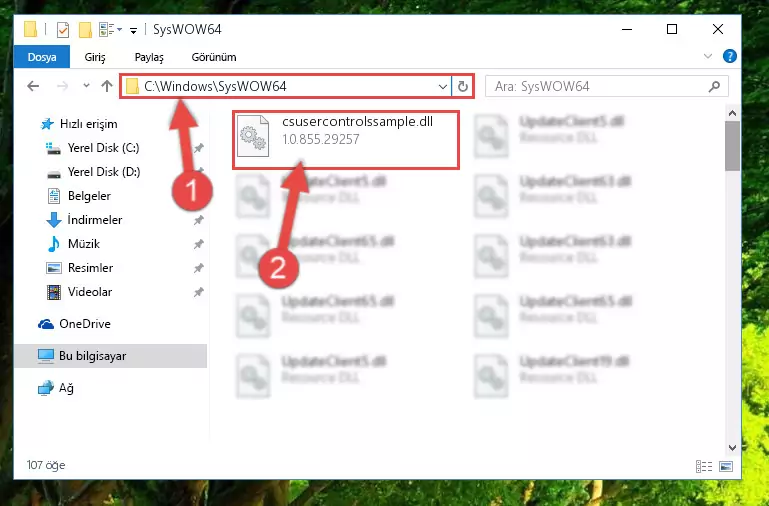Image resolution: width=769 pixels, height=506 pixels.
Task: Expand the ribbon with the chevron
Action: (708, 56)
